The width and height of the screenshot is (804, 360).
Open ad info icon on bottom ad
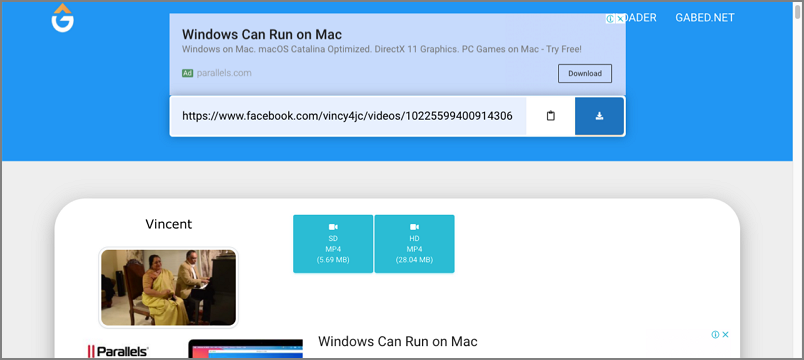(715, 334)
